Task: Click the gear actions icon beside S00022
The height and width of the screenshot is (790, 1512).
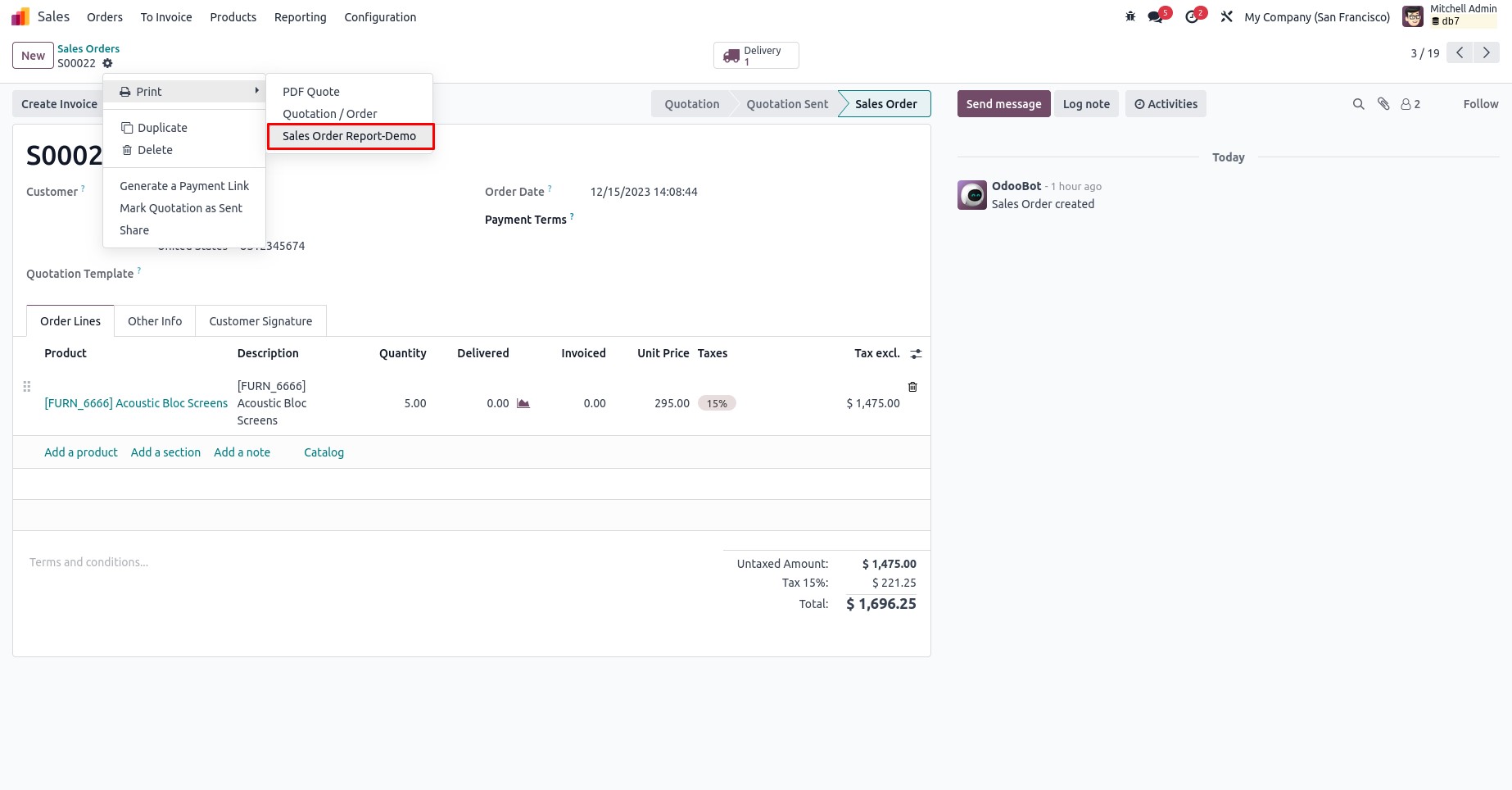Action: pyautogui.click(x=107, y=63)
